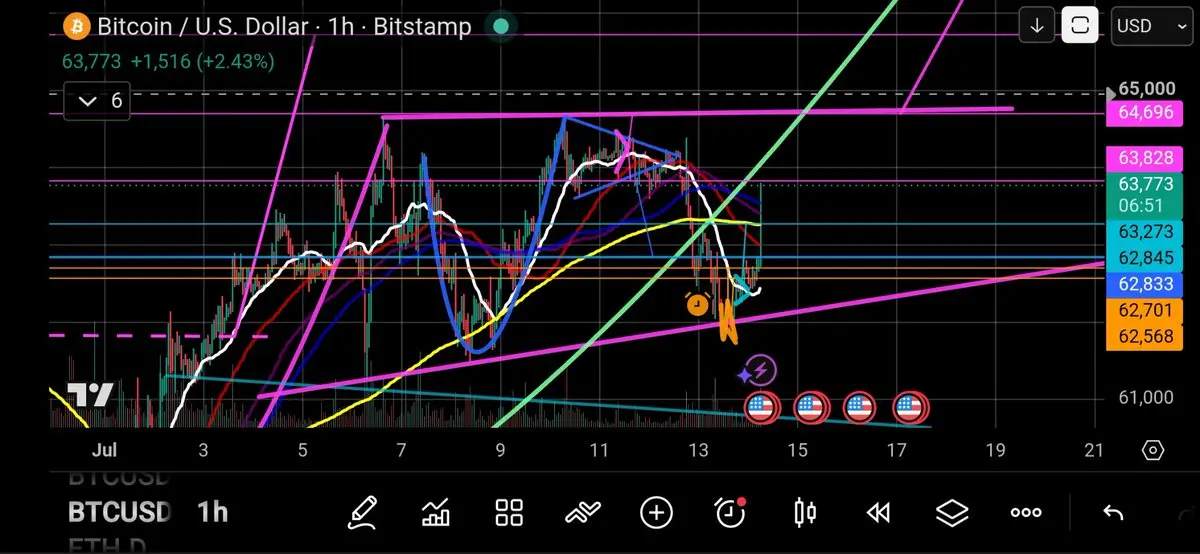Expand the collapsed 6 indicators legend
Viewport: 1200px width, 554px height.
(98, 101)
